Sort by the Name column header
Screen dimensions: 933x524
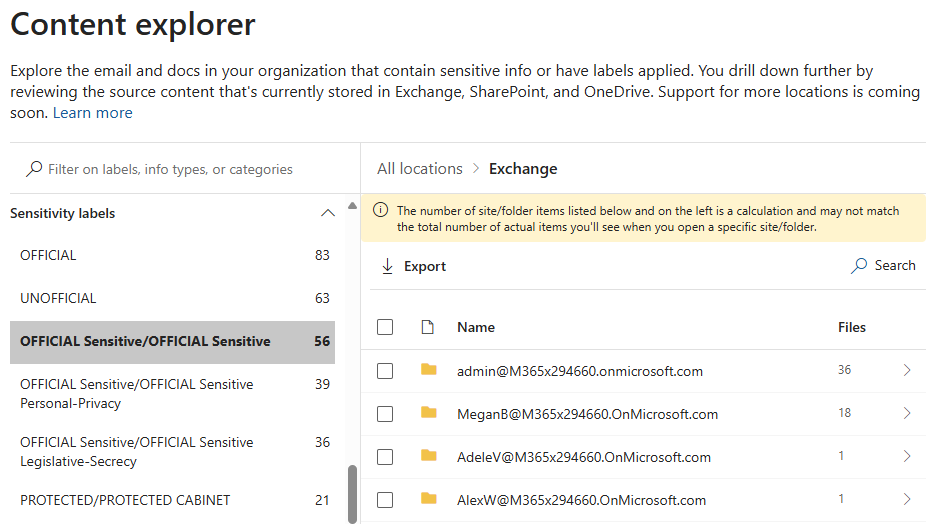[476, 327]
